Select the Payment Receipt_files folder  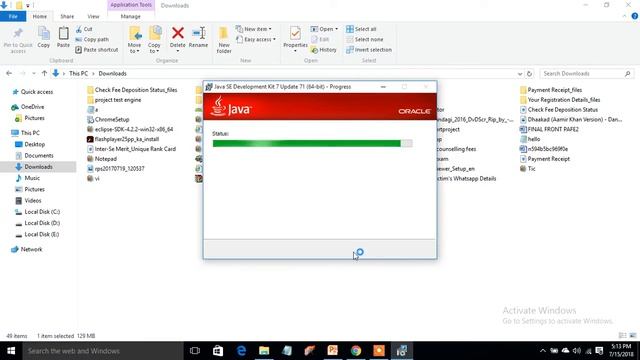[x=551, y=90]
